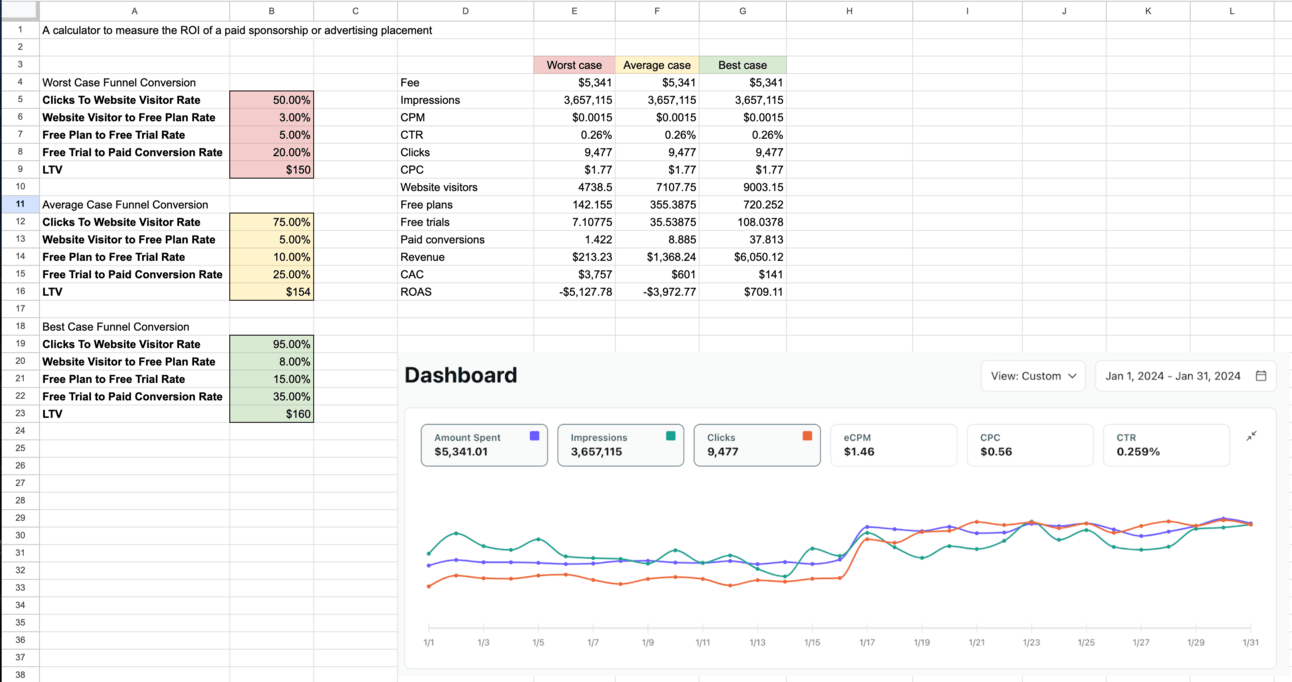Toggle the Clicks metric card
Viewport: 1292px width, 682px height.
pos(756,445)
